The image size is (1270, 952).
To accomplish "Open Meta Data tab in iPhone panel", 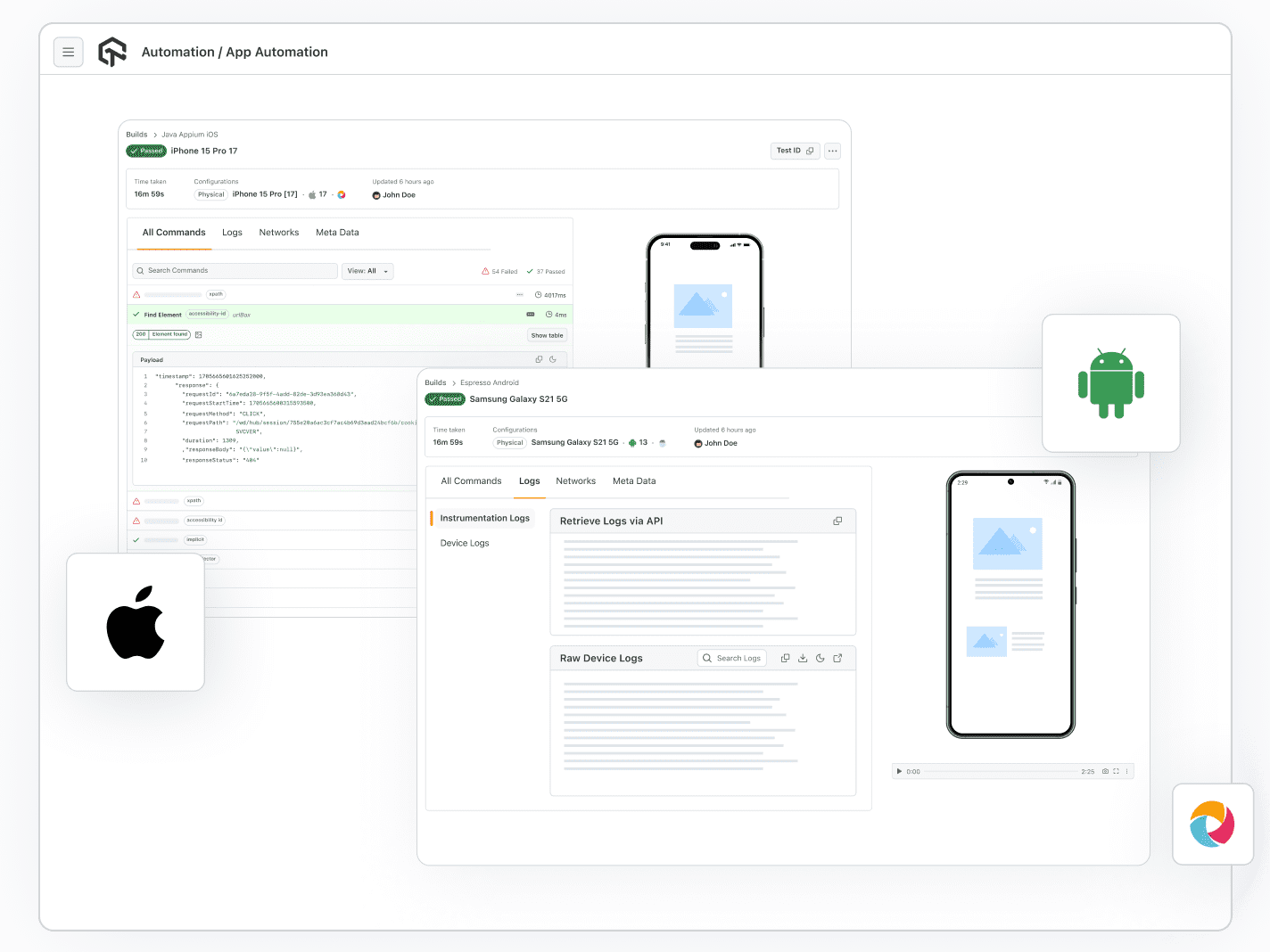I will [337, 233].
